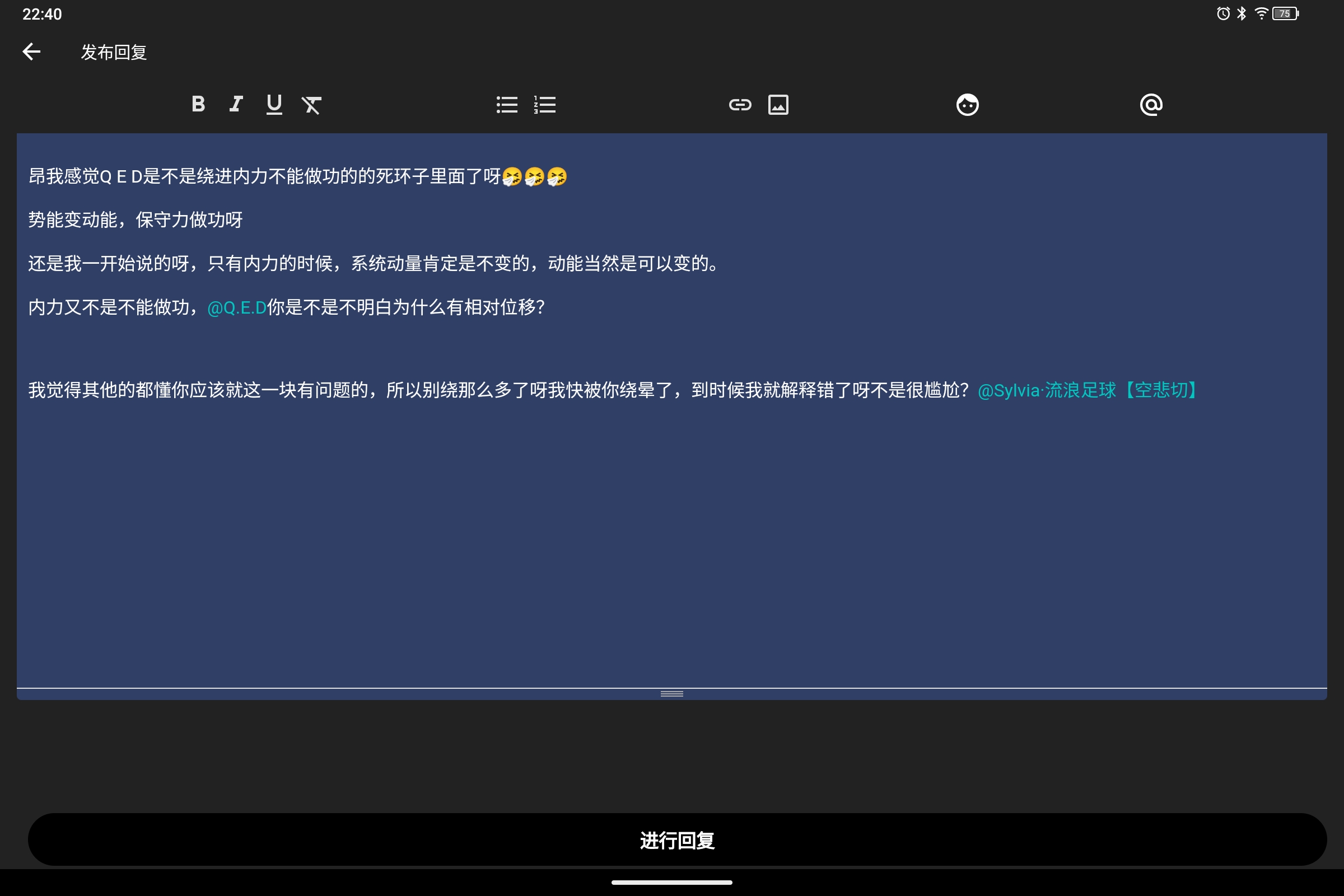Tap the home gesture bar
1344x896 pixels.
point(672,883)
